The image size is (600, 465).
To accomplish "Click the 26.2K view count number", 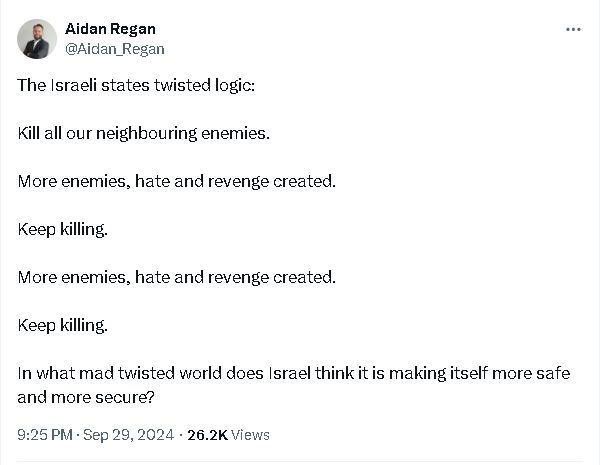I will (x=207, y=435).
